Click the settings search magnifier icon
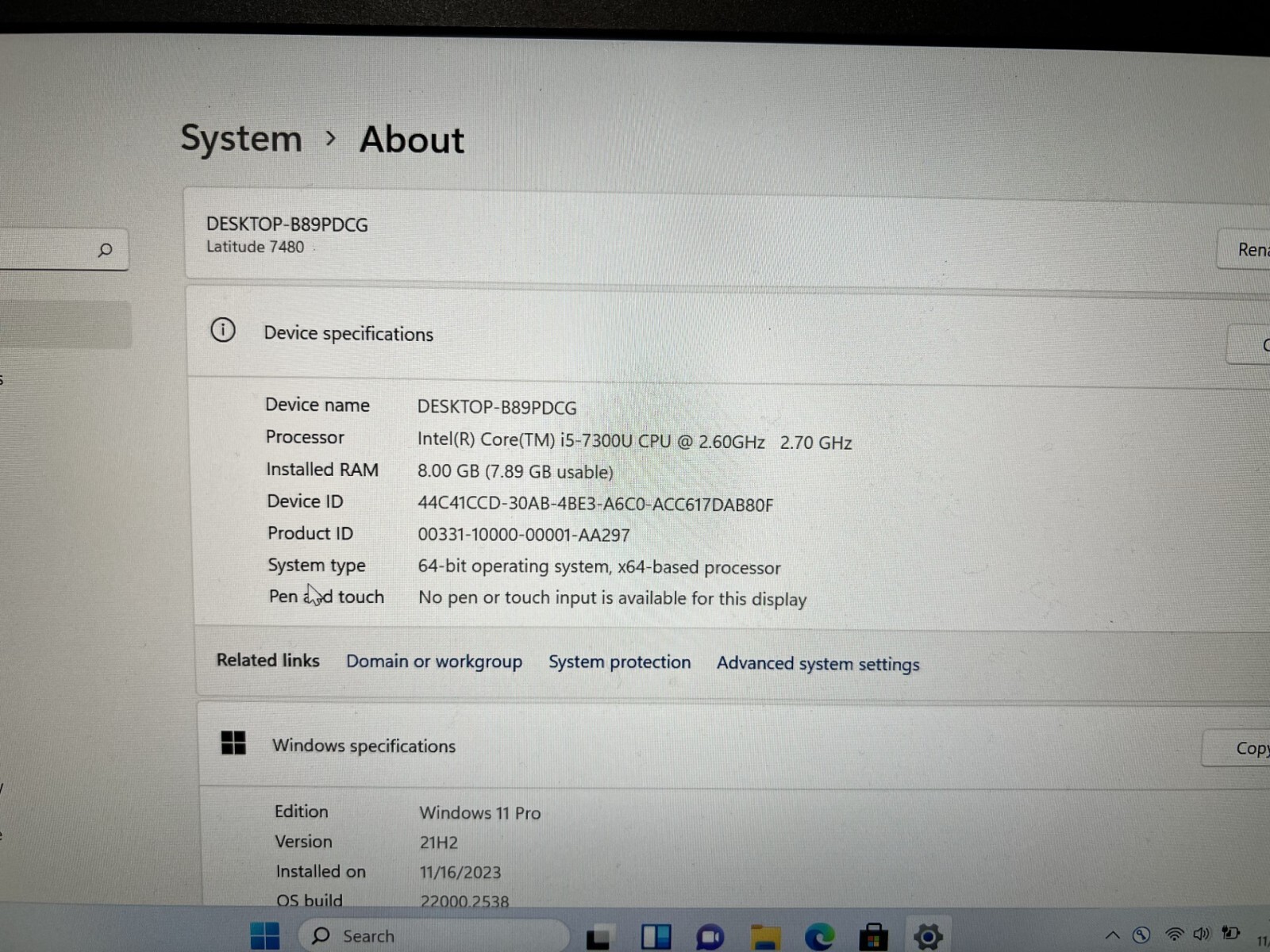 point(105,251)
